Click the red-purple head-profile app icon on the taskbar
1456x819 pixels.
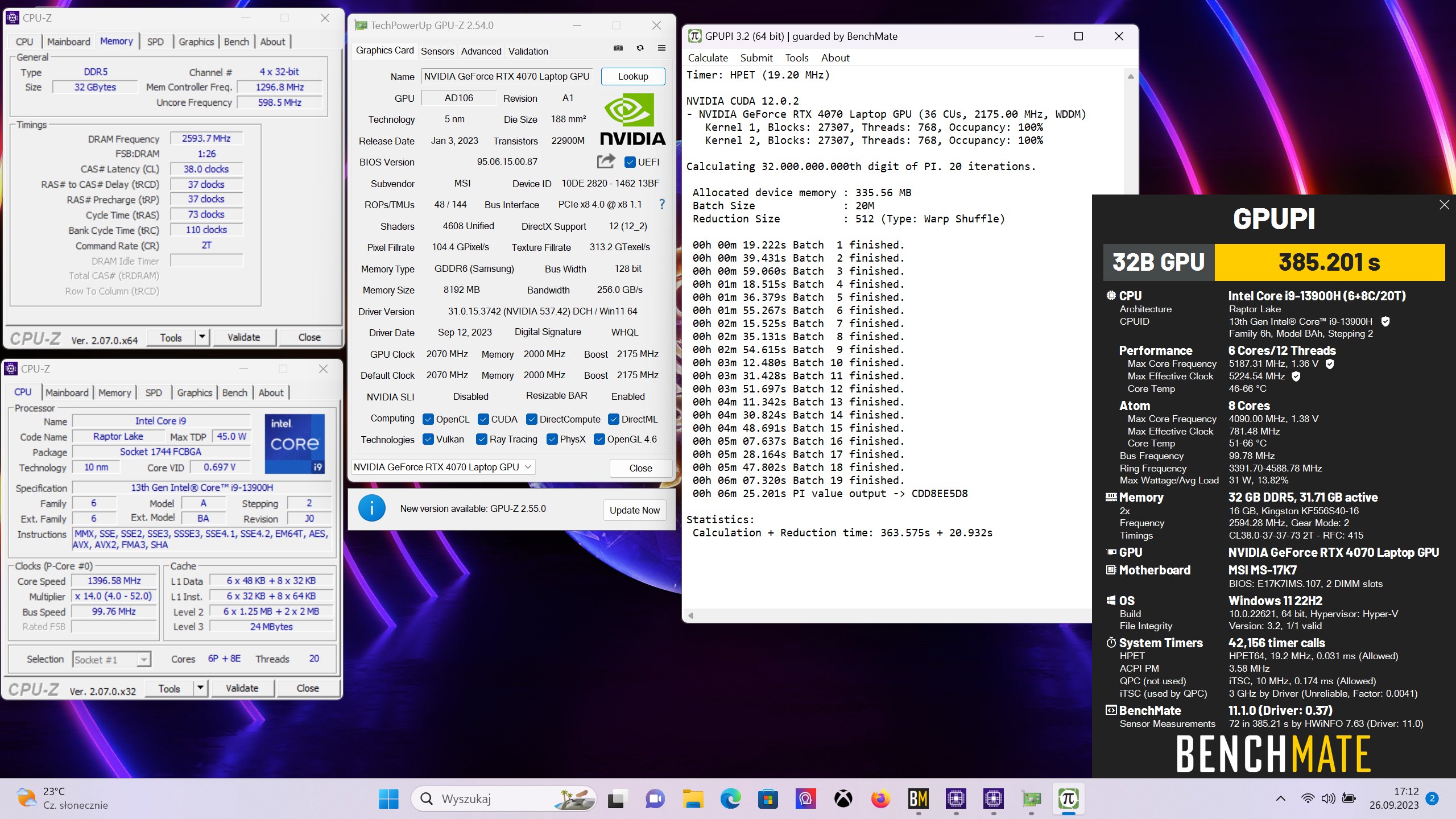[x=805, y=799]
